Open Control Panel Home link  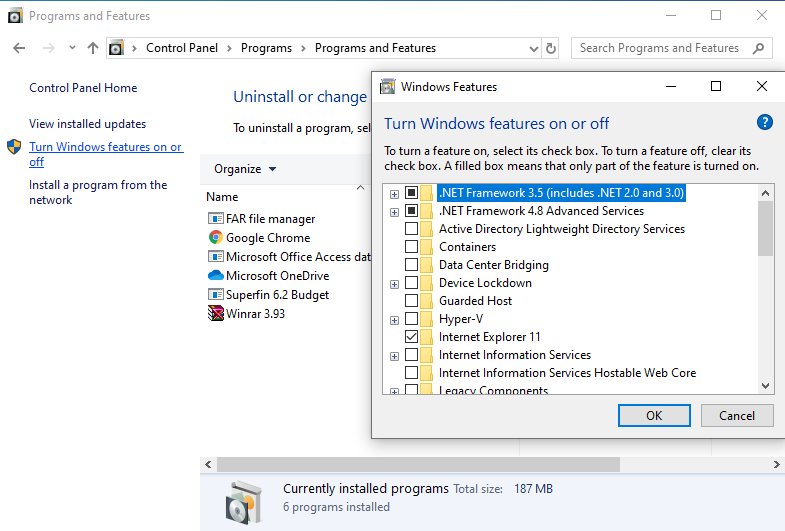pos(83,88)
